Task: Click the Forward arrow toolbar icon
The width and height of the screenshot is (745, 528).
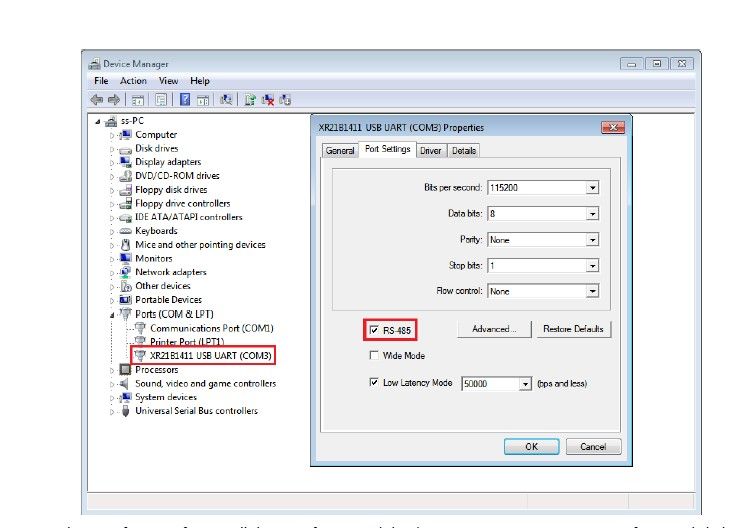Action: 111,100
